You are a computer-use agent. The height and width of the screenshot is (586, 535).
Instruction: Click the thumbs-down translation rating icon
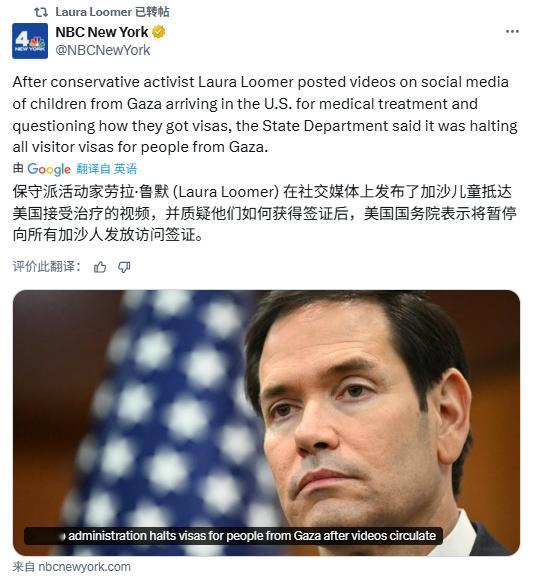click(x=124, y=267)
